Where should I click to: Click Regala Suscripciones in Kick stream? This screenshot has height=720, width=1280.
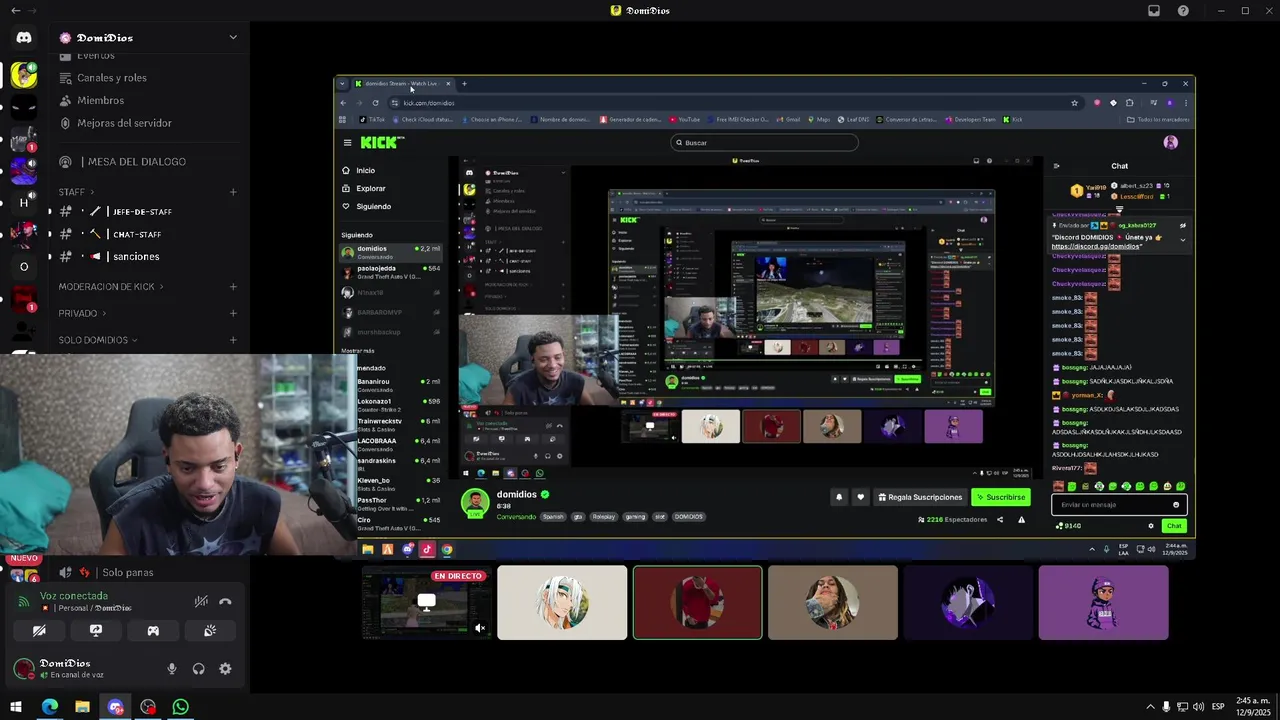[920, 497]
